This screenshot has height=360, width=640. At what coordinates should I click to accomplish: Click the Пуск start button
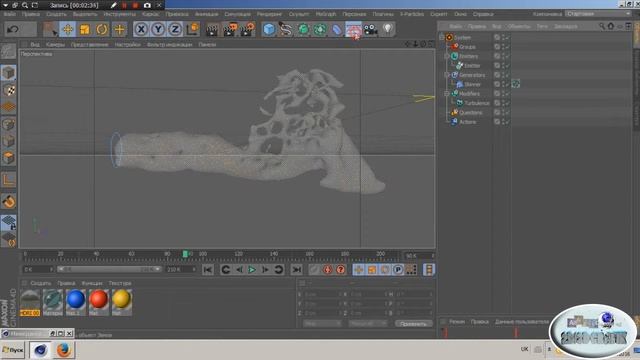tap(13, 350)
